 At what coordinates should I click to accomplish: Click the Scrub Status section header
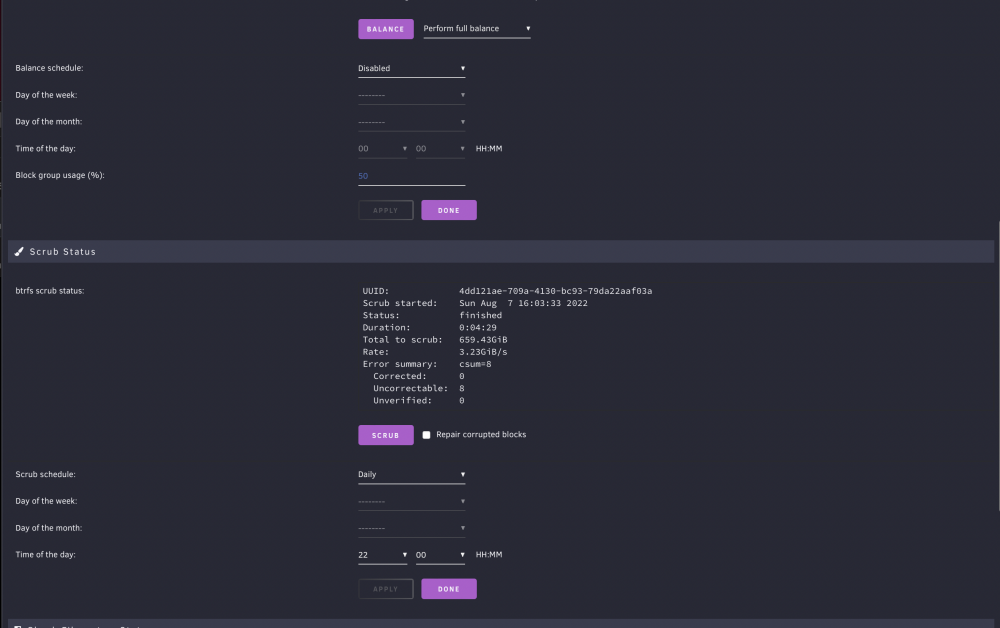(x=501, y=251)
